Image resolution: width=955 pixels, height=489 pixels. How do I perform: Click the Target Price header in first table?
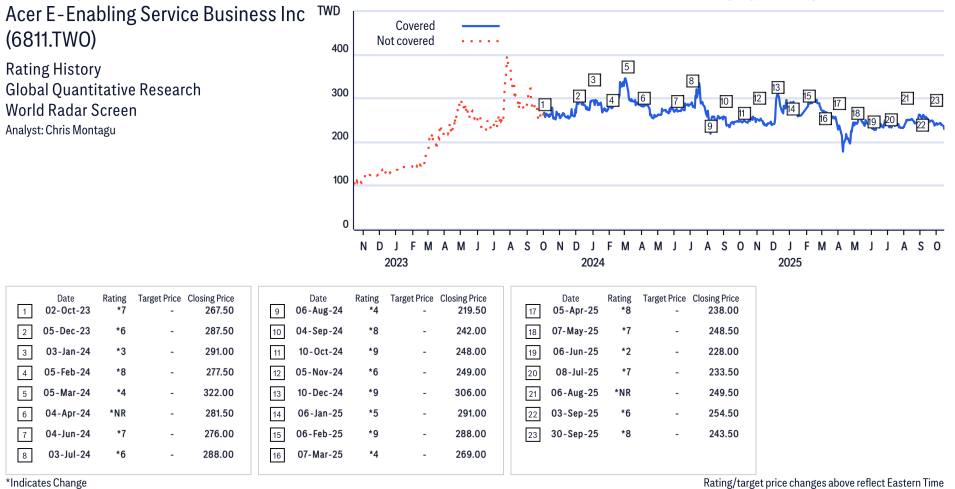click(x=159, y=298)
